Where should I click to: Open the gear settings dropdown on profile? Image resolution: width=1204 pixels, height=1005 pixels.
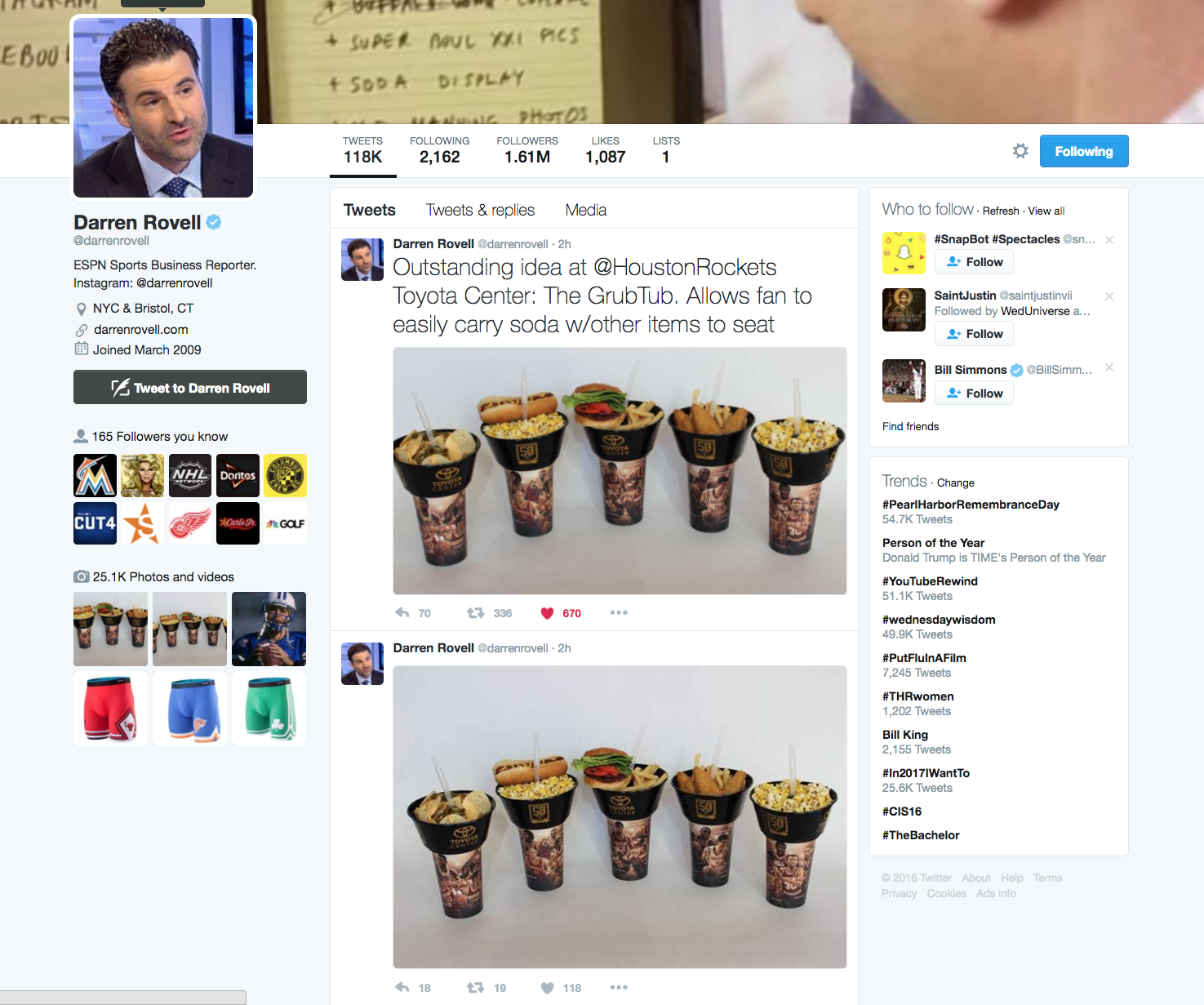tap(1020, 151)
